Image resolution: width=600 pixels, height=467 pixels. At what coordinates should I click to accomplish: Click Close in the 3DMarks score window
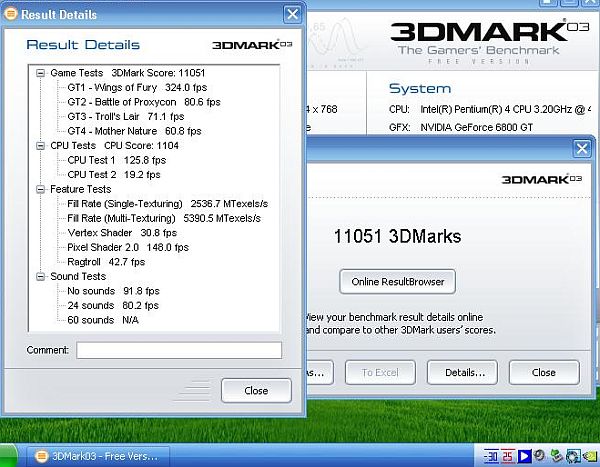(544, 372)
